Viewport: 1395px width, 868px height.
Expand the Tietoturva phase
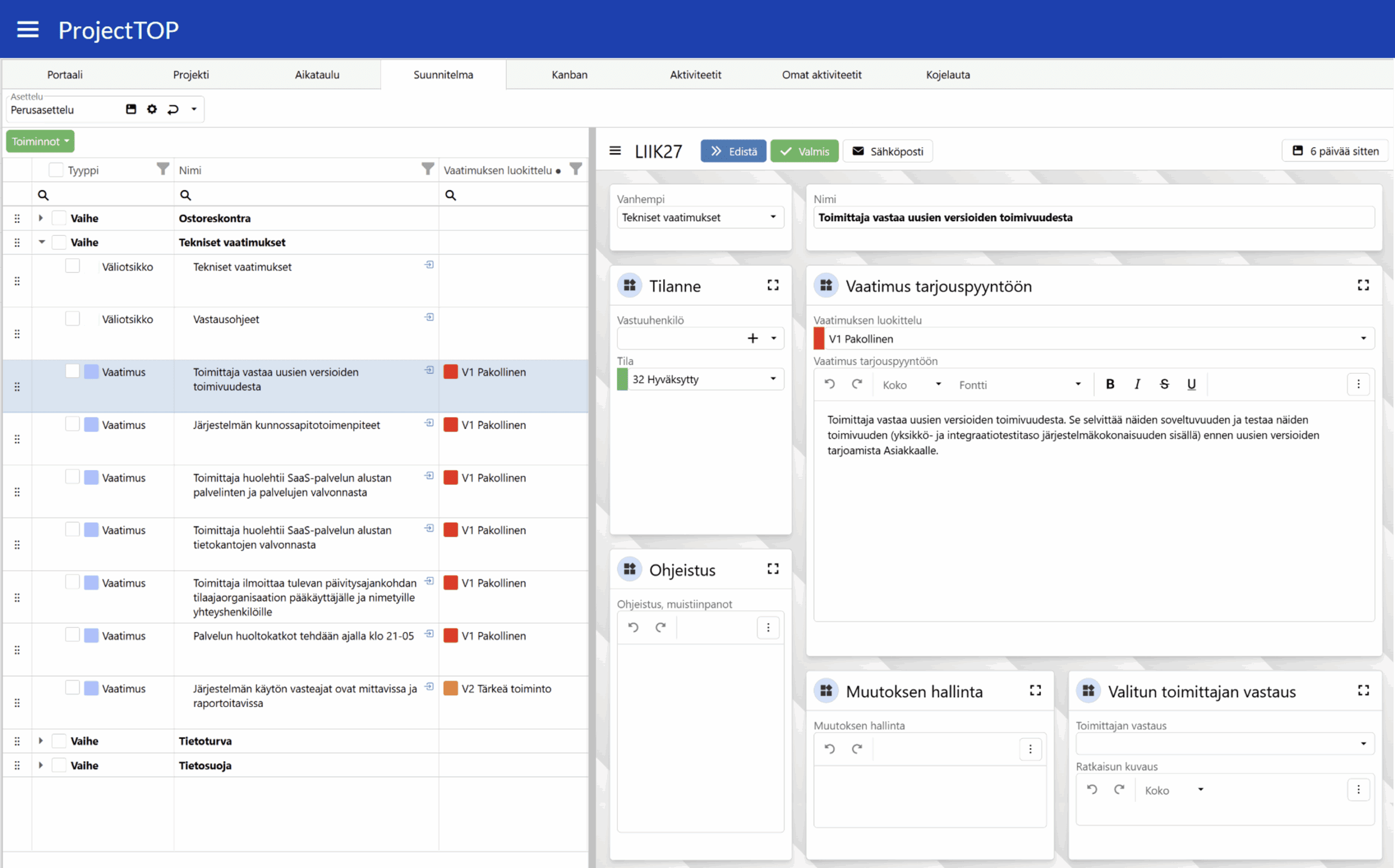pyautogui.click(x=41, y=740)
